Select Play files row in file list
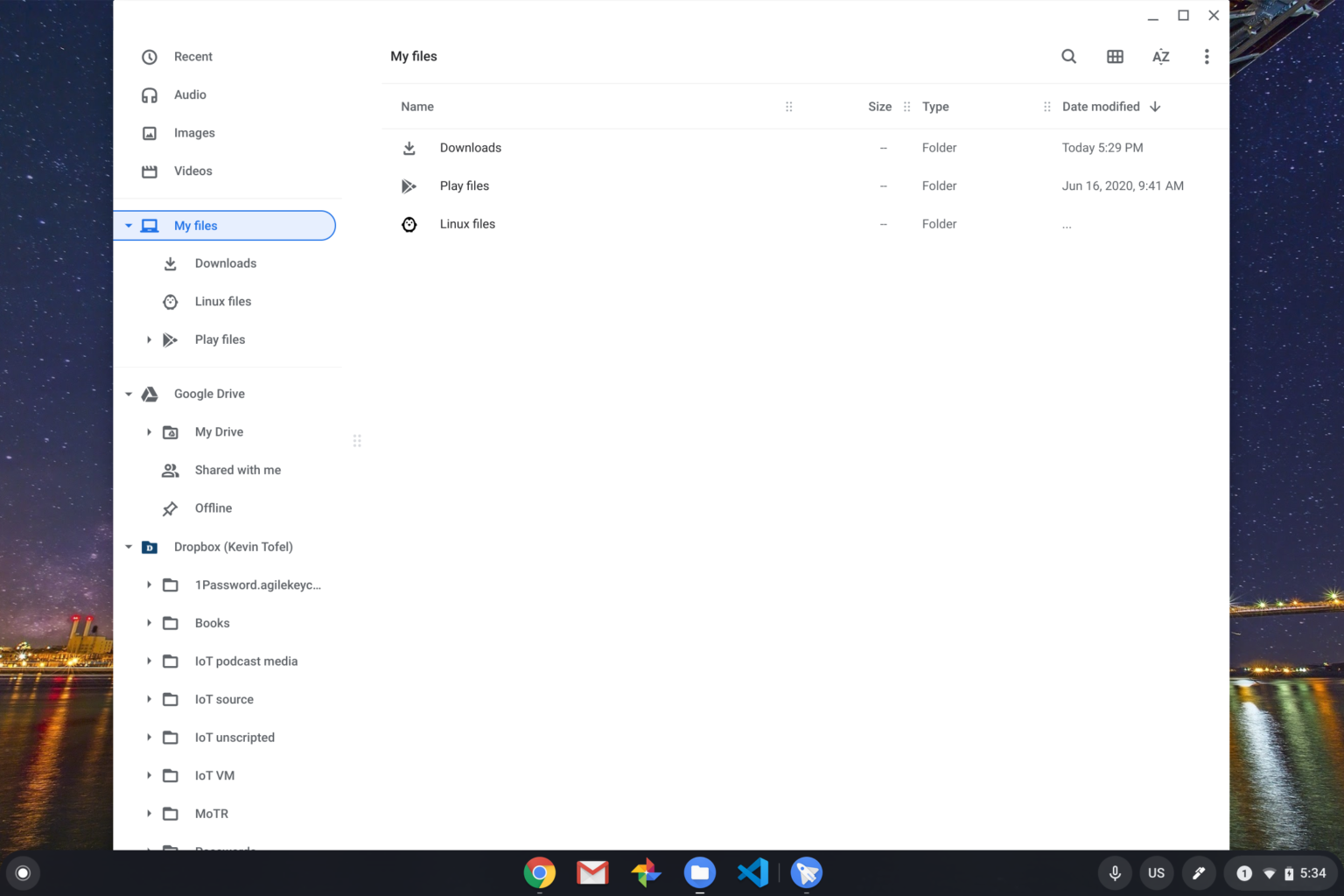 coord(805,185)
